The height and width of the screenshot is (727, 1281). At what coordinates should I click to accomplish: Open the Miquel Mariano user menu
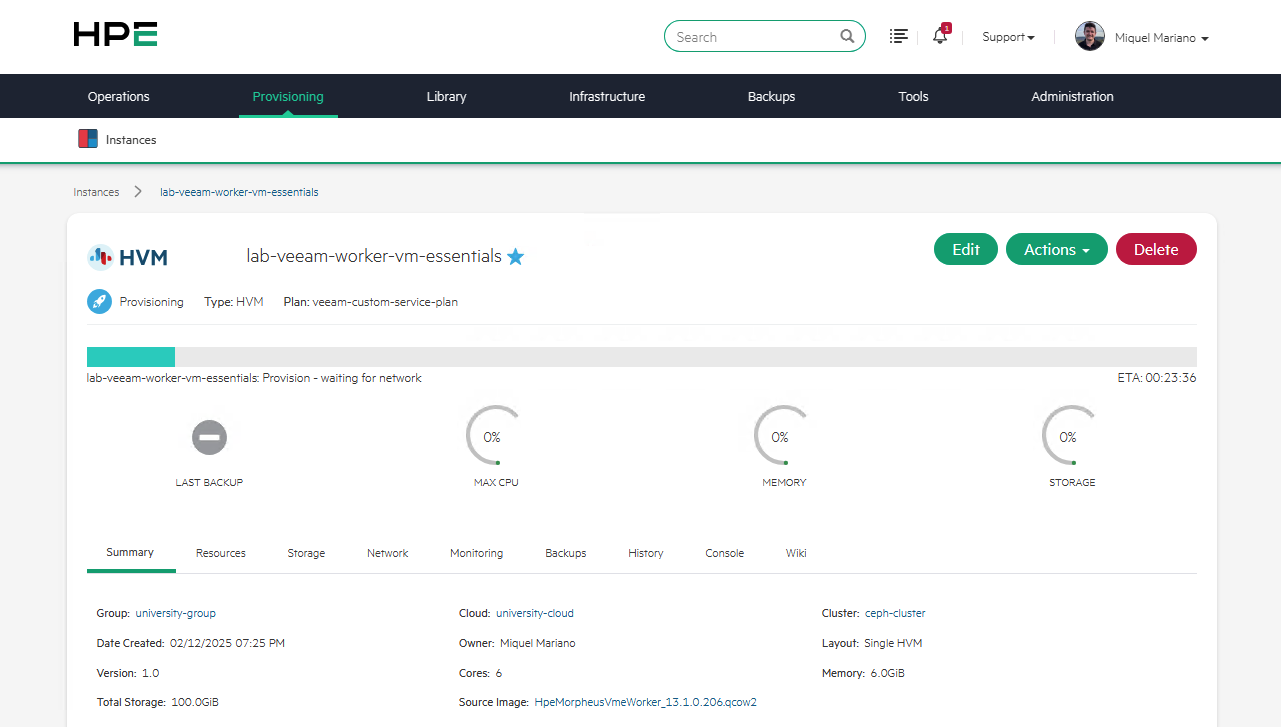tap(1162, 38)
